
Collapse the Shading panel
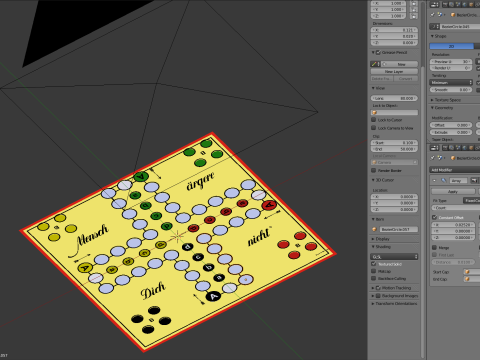coord(373,247)
